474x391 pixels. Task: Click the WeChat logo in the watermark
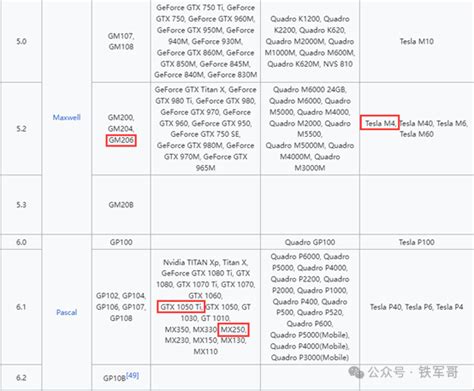356,372
